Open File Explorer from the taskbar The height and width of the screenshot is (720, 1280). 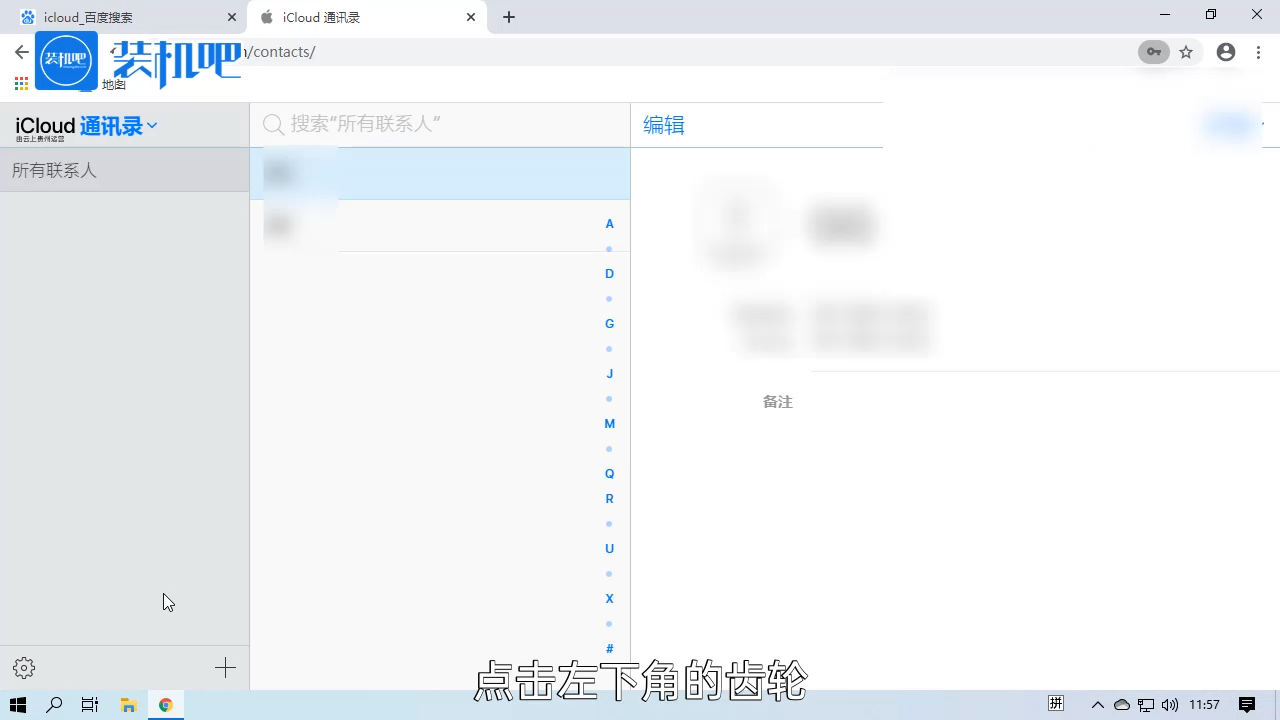[x=129, y=704]
